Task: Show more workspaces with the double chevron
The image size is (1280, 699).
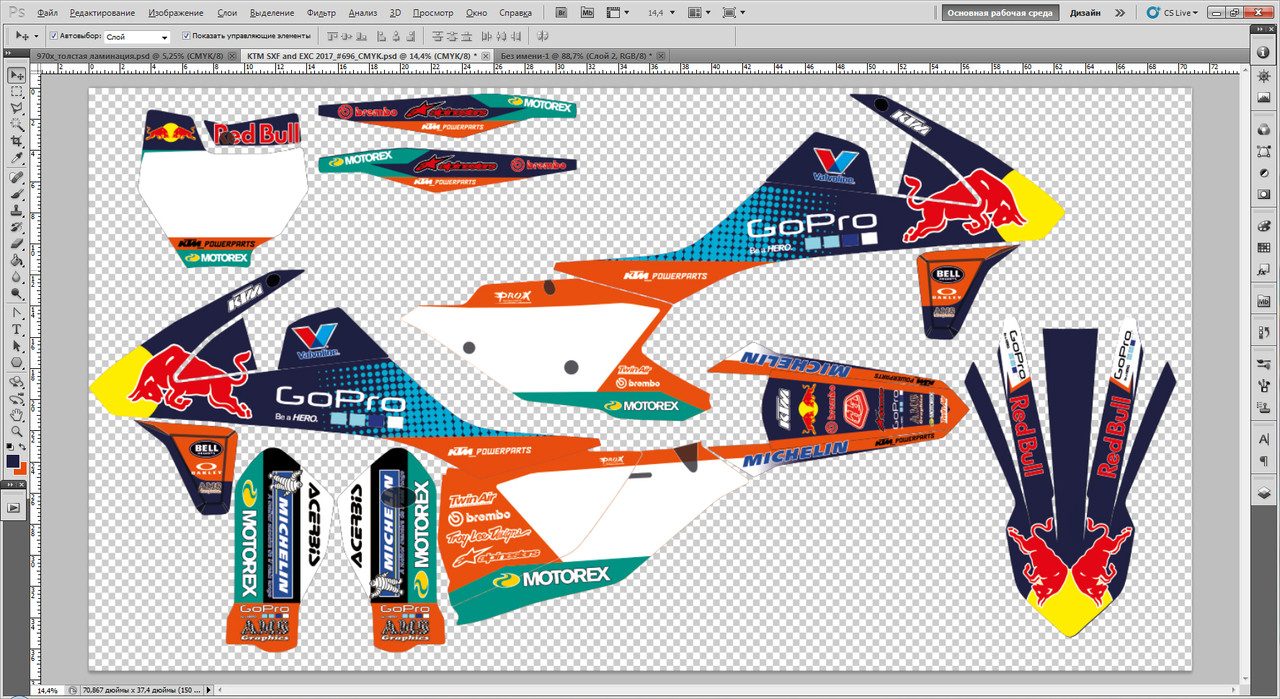Action: [x=1119, y=13]
